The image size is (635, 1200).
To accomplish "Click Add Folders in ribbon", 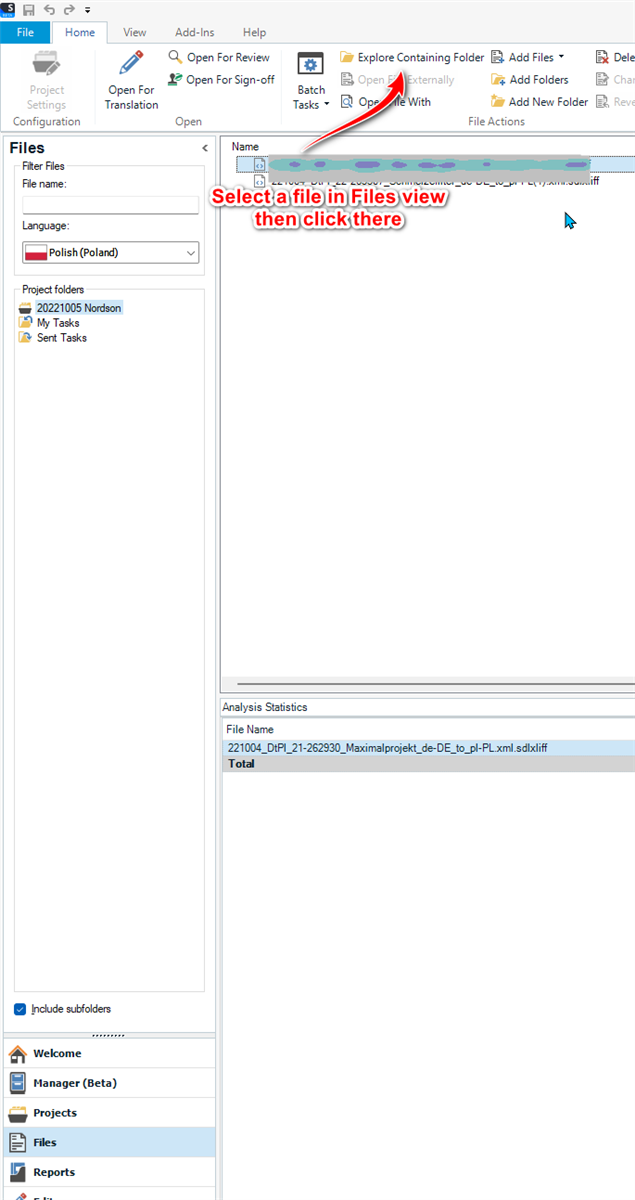I will (529, 80).
